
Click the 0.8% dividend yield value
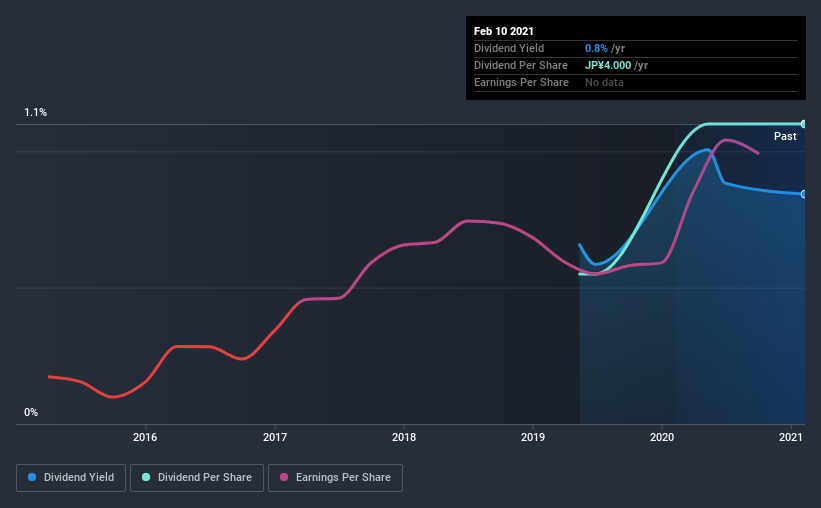click(x=596, y=49)
